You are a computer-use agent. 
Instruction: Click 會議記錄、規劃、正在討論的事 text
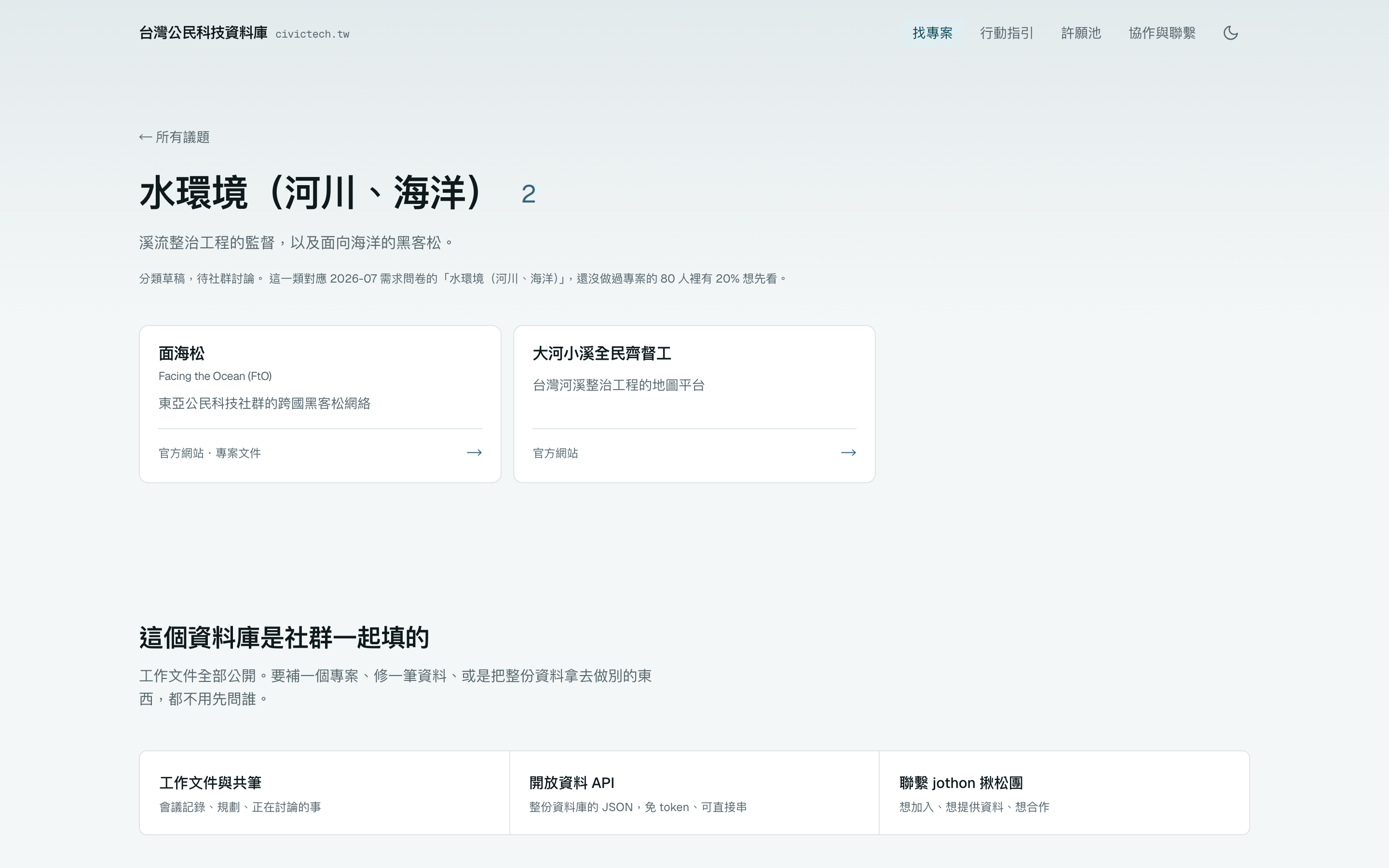coord(240,807)
